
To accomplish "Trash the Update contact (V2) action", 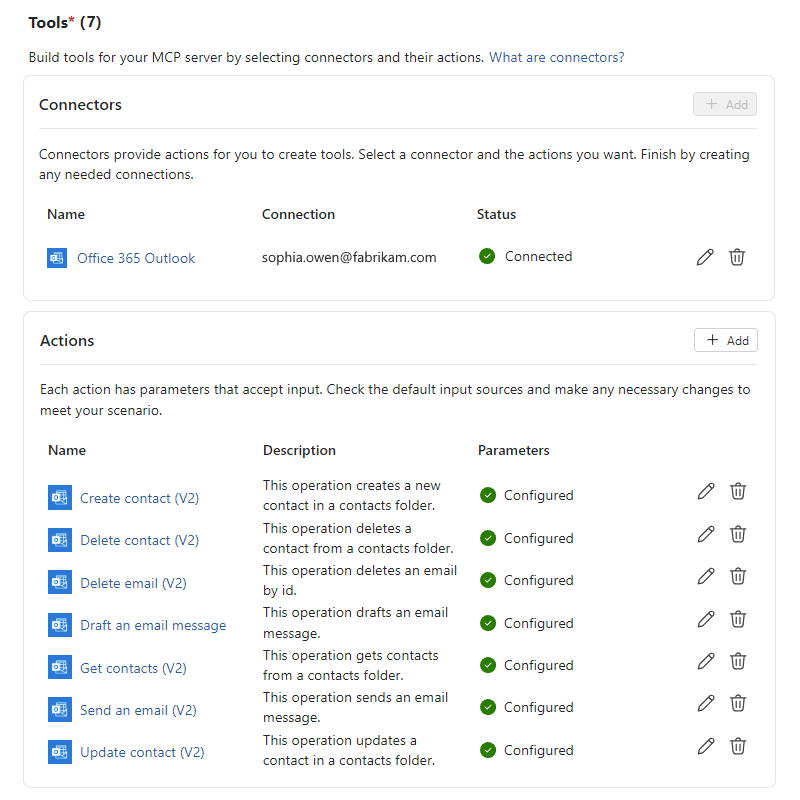I will [738, 746].
